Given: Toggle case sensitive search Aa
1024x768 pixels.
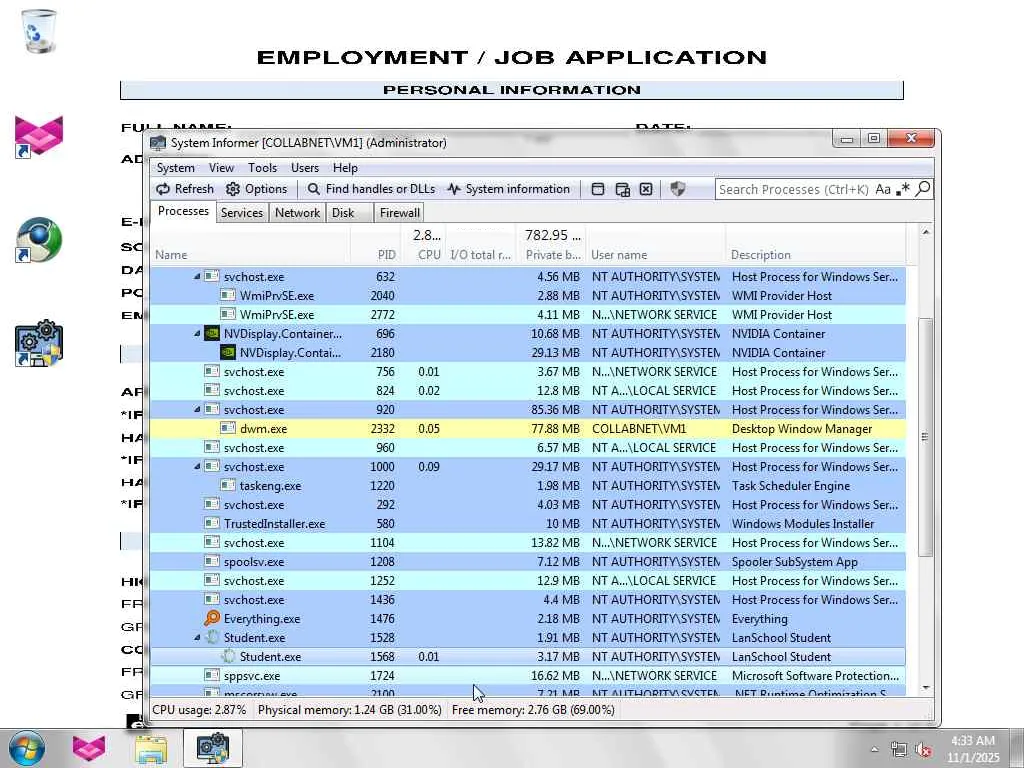Looking at the screenshot, I should pos(883,189).
